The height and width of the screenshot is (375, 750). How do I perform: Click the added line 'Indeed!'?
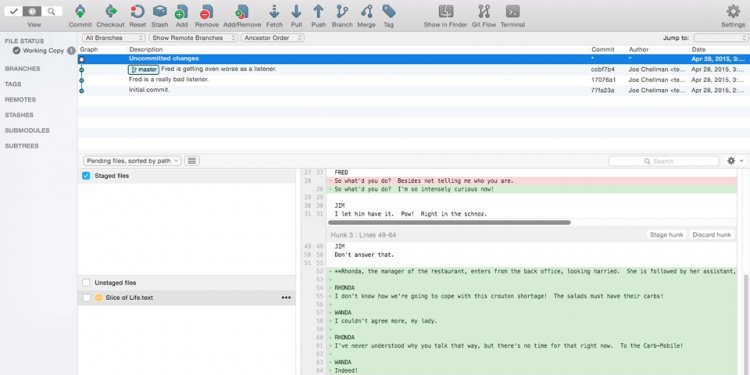tap(346, 371)
